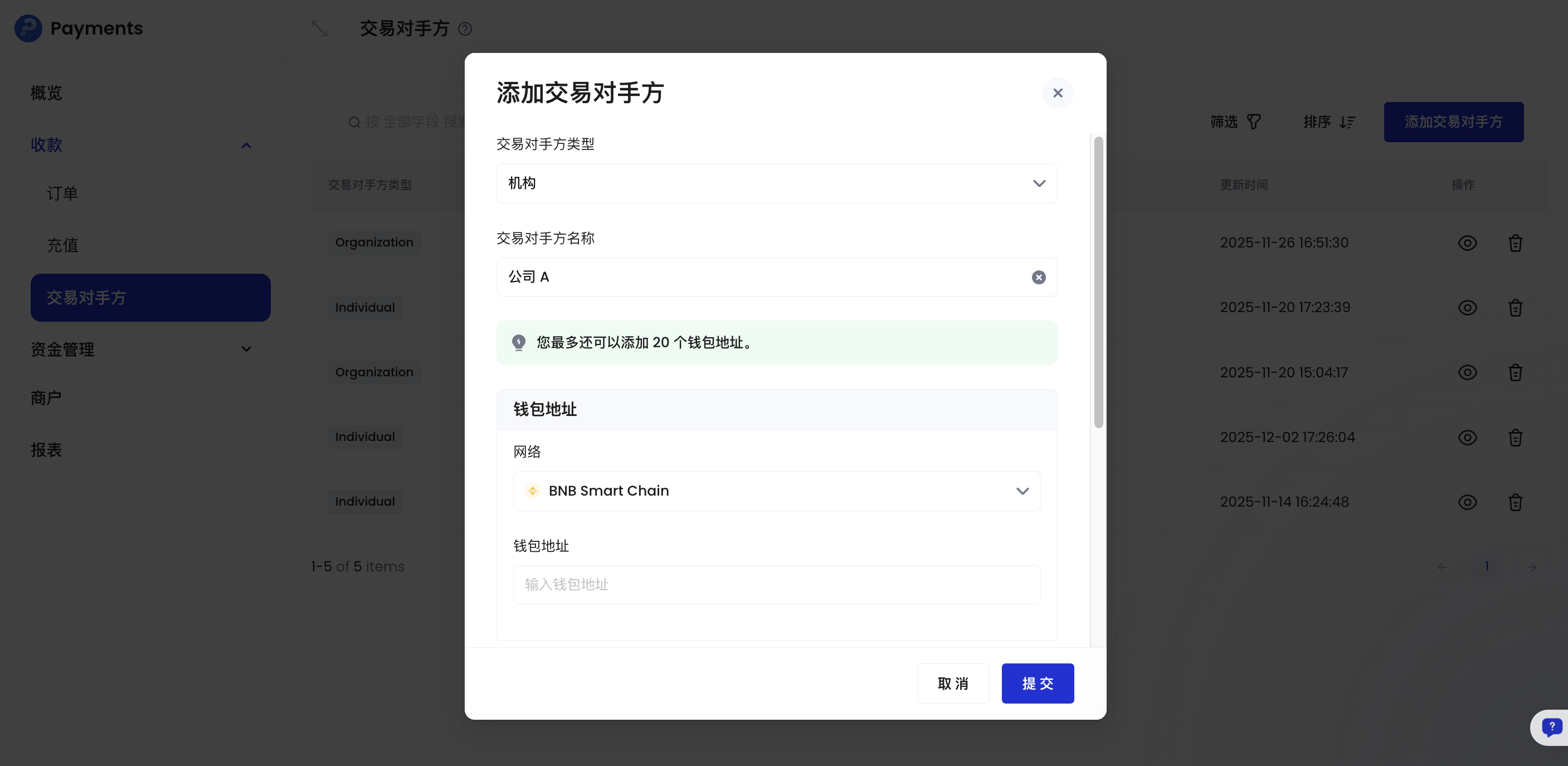View details of counterparty updated 2025-11-26
This screenshot has width=1568, height=766.
[x=1468, y=243]
